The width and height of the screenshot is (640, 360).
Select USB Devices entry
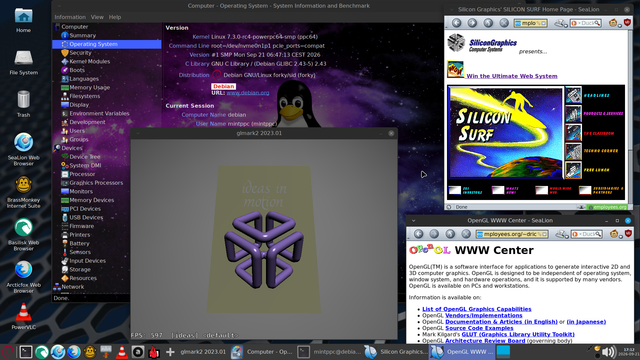pyautogui.click(x=86, y=217)
